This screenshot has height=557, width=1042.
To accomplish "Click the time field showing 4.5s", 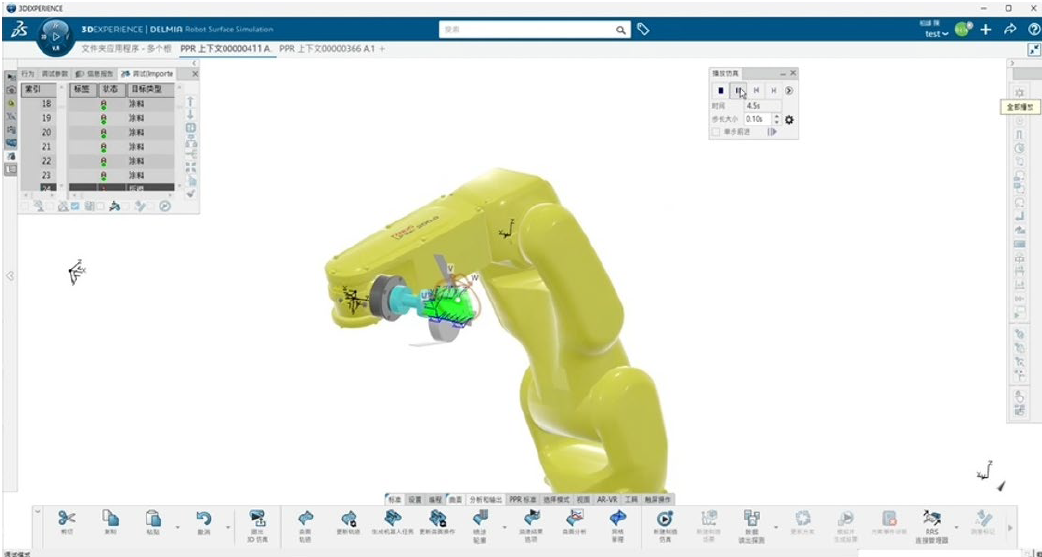I will 763,106.
